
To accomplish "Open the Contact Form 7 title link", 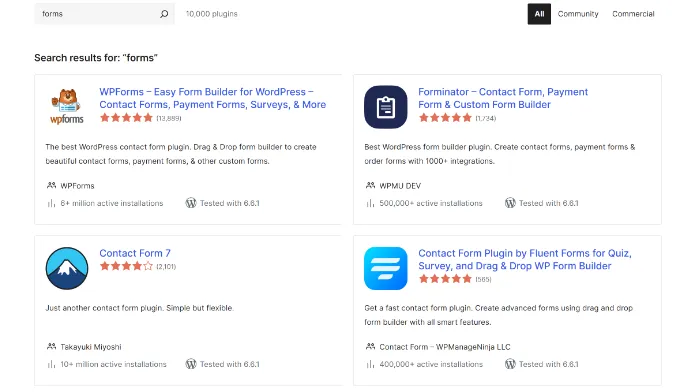I will pos(135,253).
